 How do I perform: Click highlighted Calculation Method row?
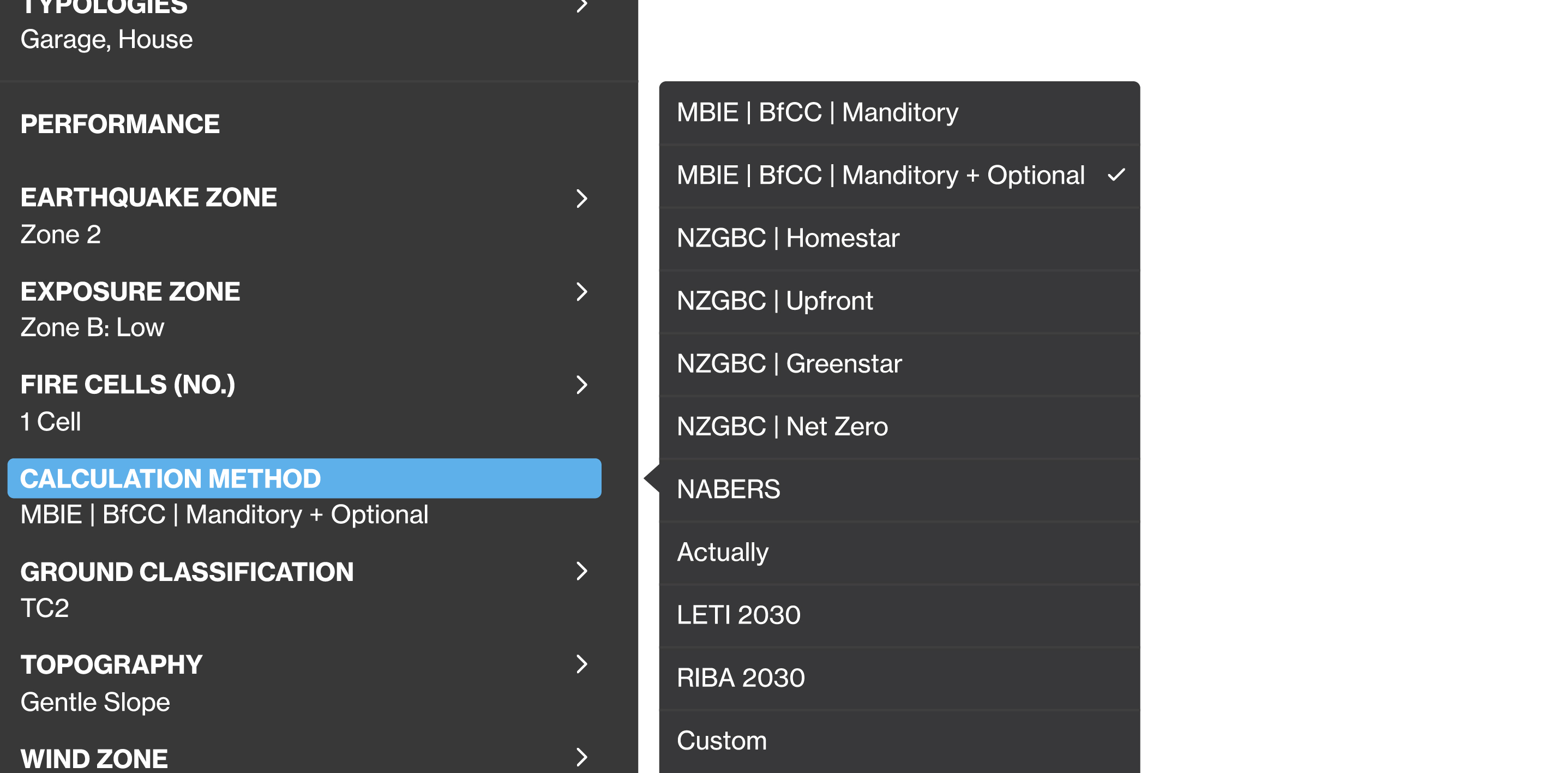tap(304, 478)
